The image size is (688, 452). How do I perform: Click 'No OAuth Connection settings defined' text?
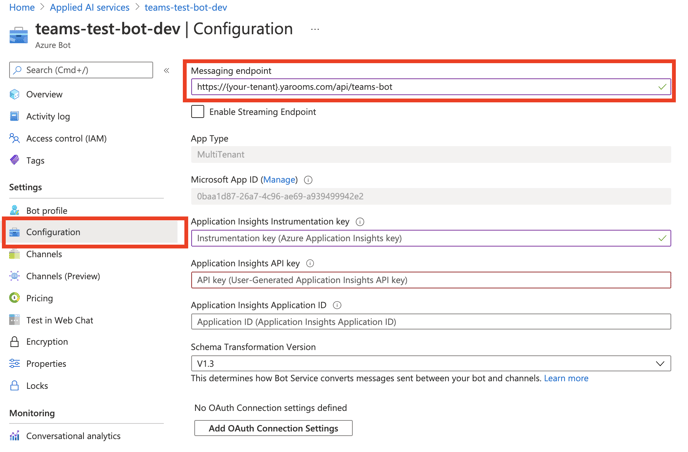tap(271, 408)
